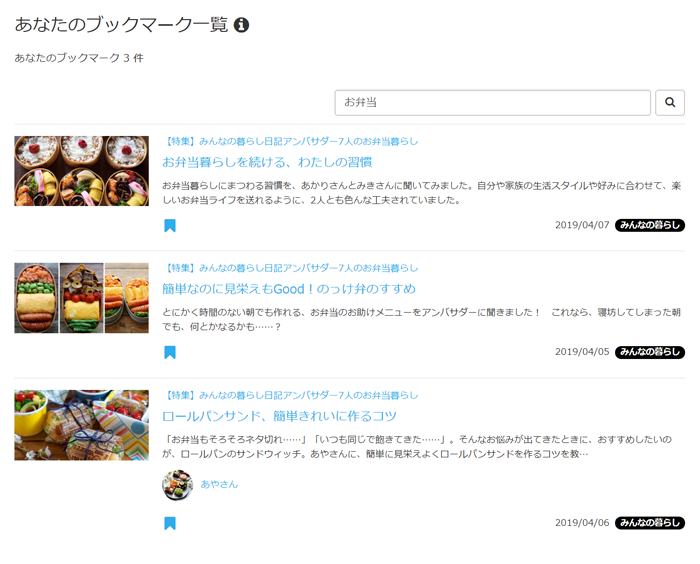This screenshot has height=564, width=700.
Task: Click the あやさん round avatar image
Action: [177, 485]
